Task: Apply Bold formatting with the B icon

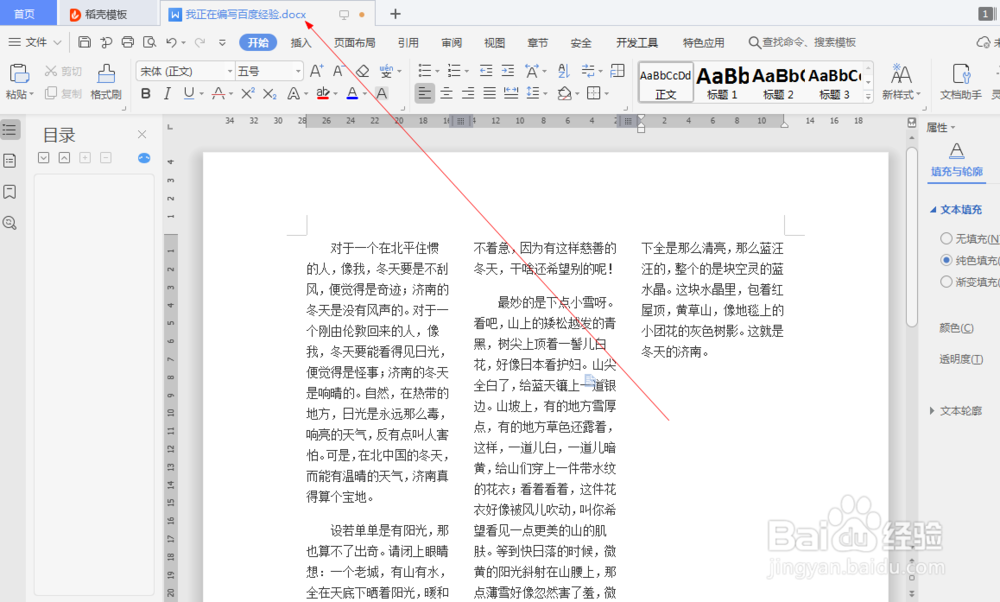Action: (146, 92)
